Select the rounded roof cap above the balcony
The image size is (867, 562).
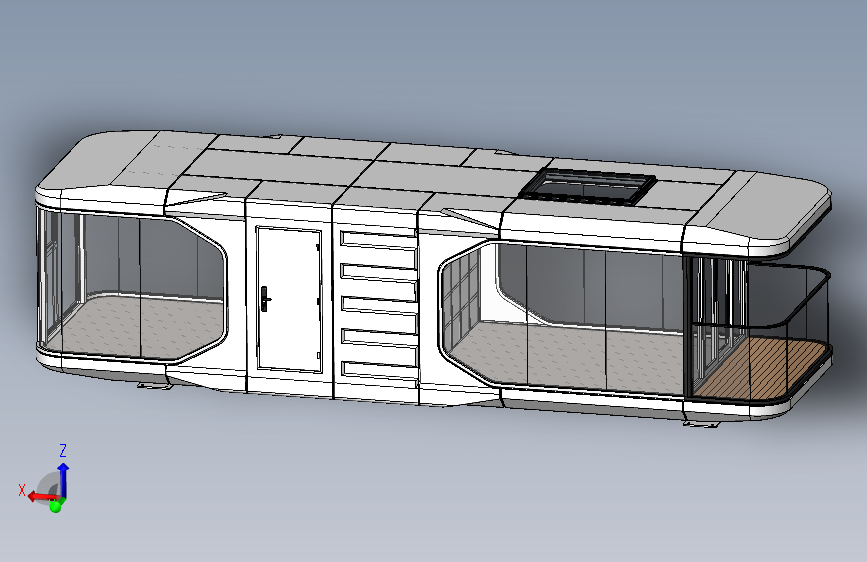pos(760,215)
